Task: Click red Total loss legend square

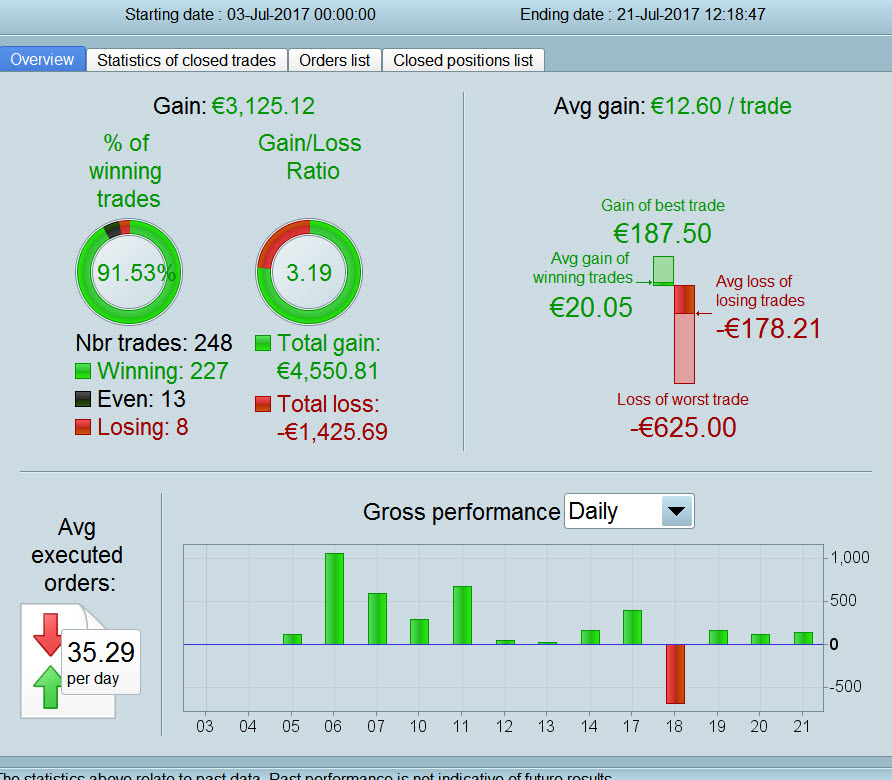Action: pos(263,404)
